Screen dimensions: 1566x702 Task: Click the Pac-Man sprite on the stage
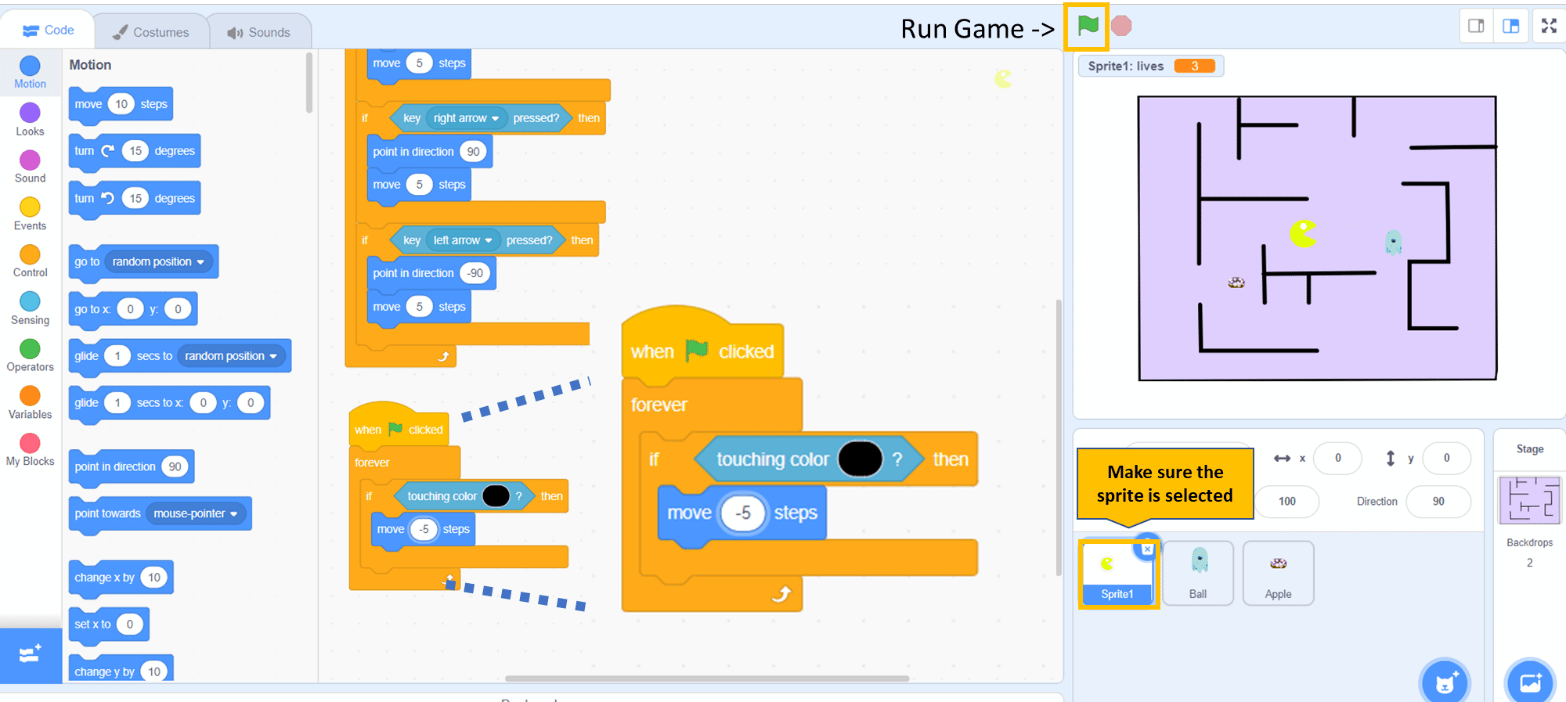(x=1303, y=234)
